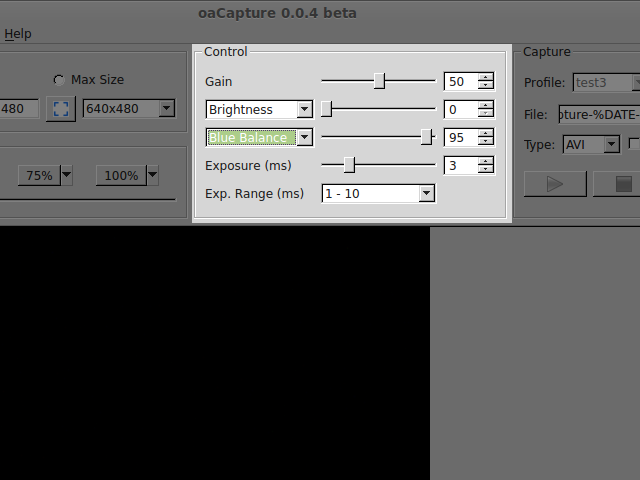Open the Brightness control dropdown

[260, 109]
